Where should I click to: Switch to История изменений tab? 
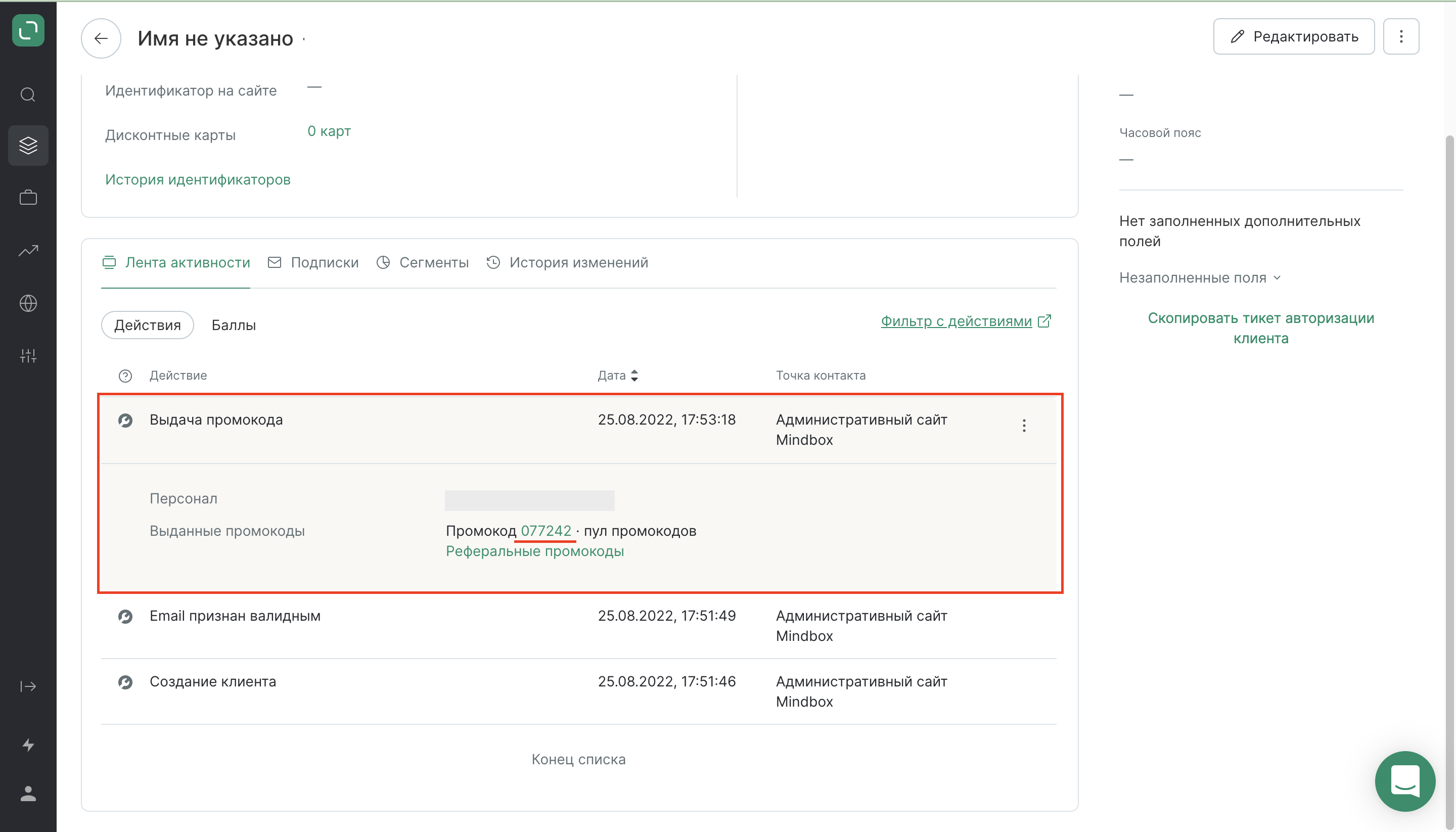[x=567, y=263]
